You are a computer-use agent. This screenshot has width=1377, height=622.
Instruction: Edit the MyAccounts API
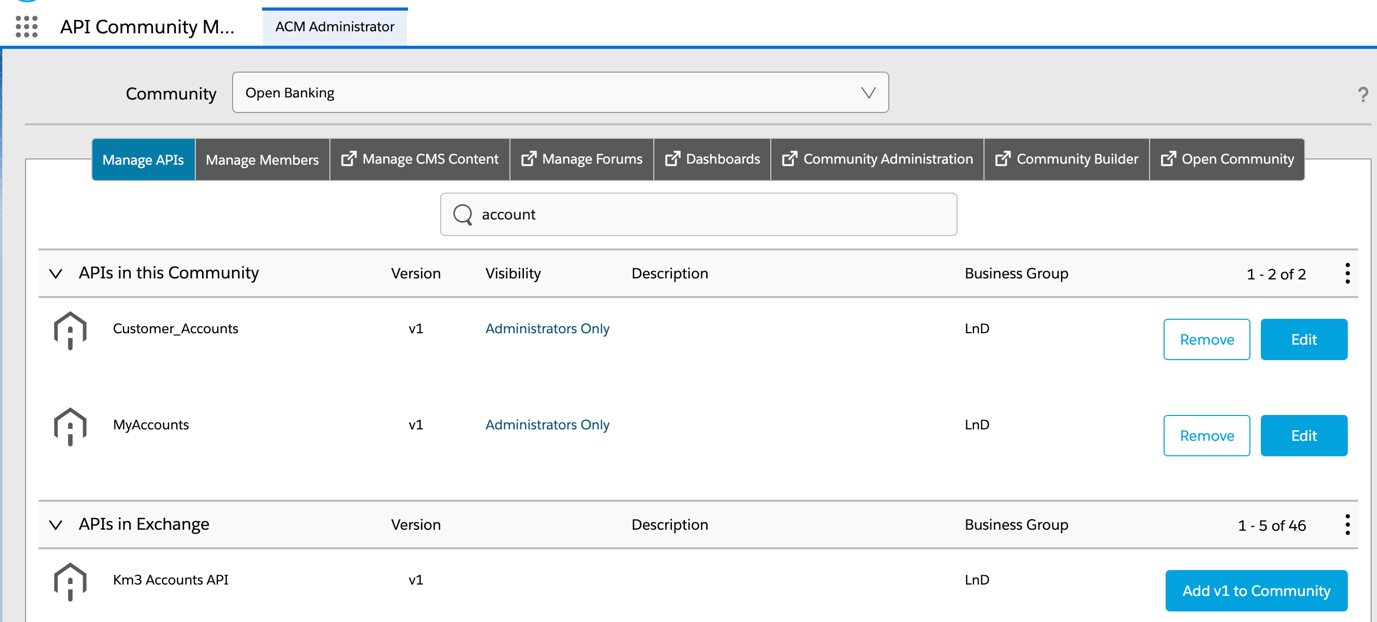(x=1304, y=436)
